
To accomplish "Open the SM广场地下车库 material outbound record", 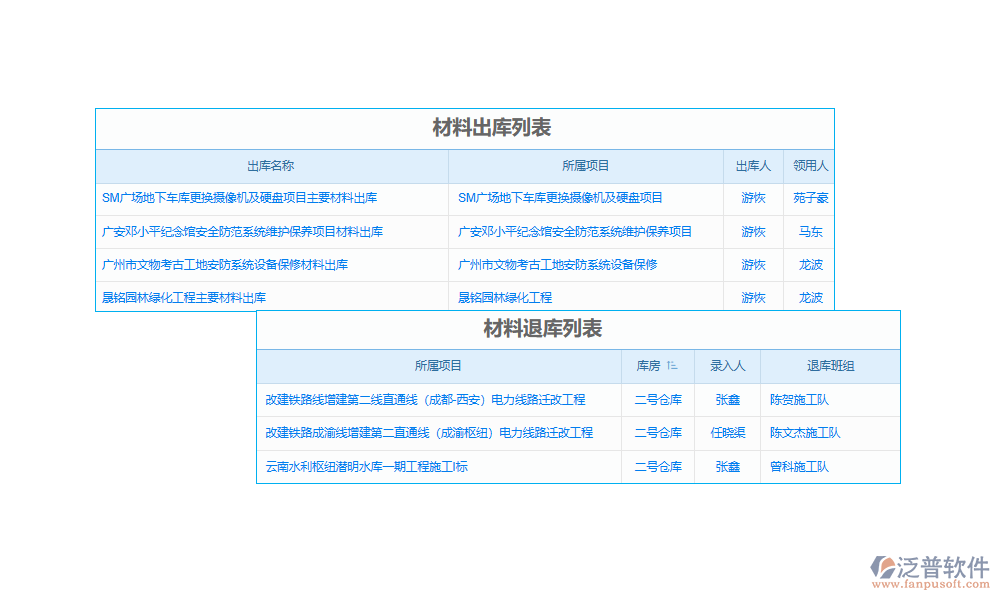I will tap(240, 198).
